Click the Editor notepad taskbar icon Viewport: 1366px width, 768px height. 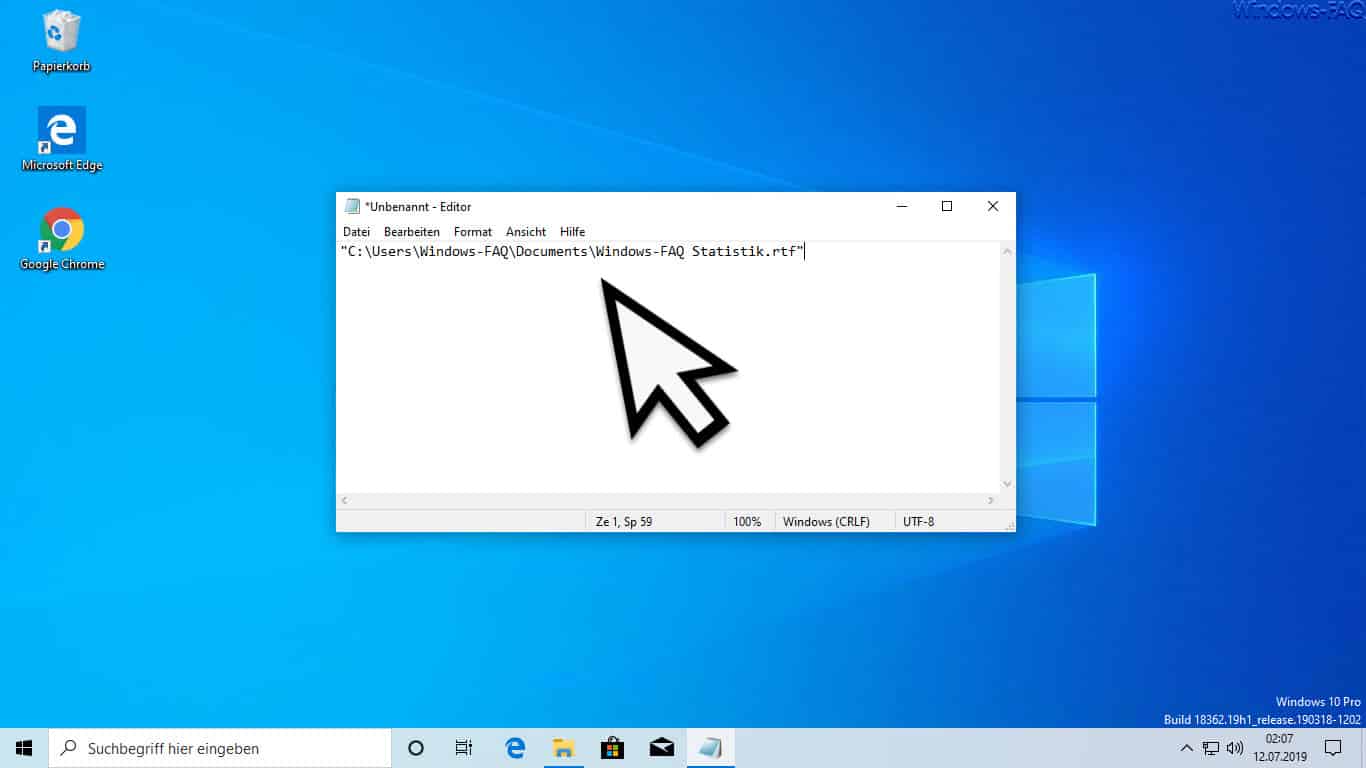(x=710, y=748)
